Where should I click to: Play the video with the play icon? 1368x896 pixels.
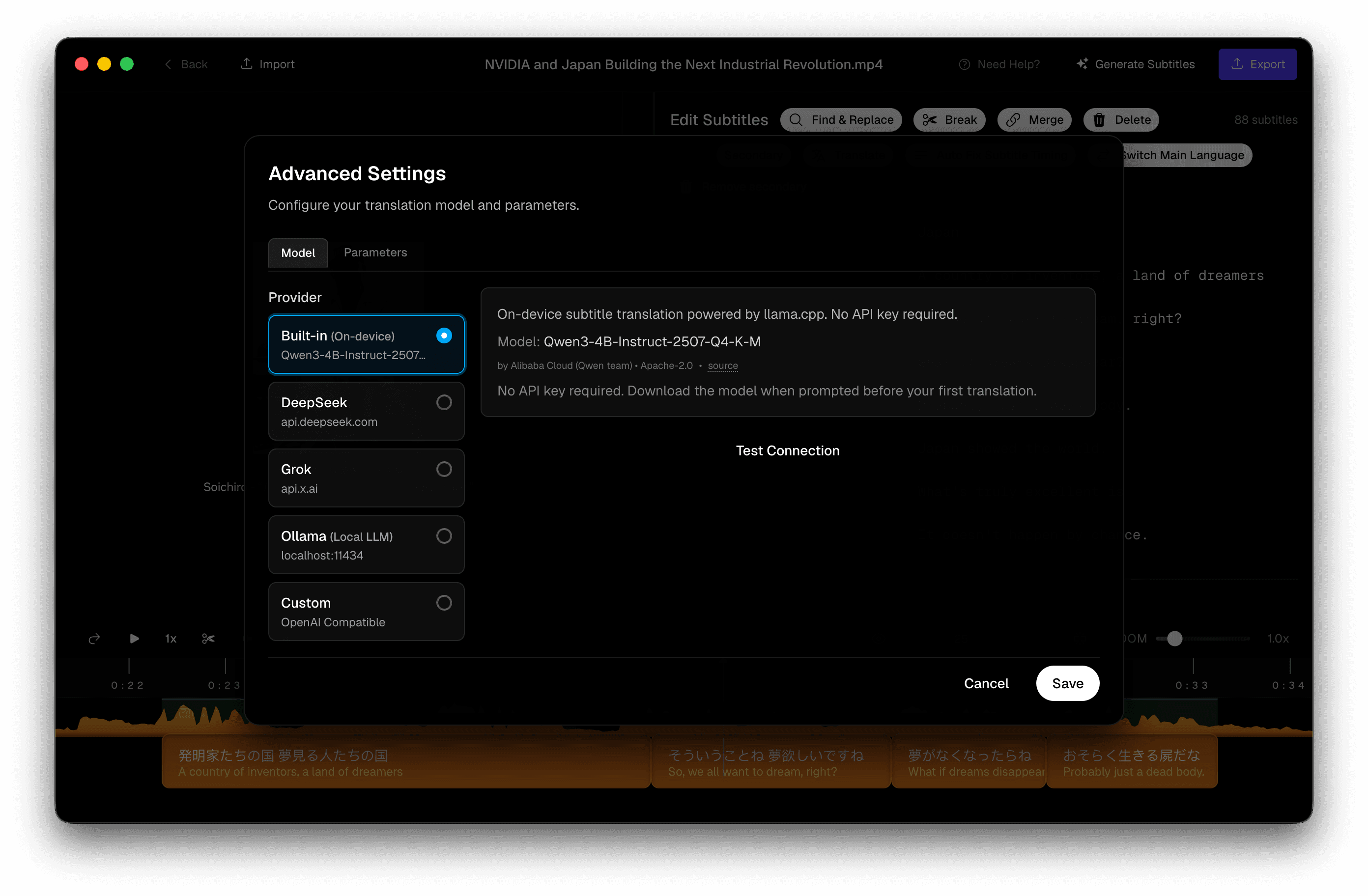(134, 639)
